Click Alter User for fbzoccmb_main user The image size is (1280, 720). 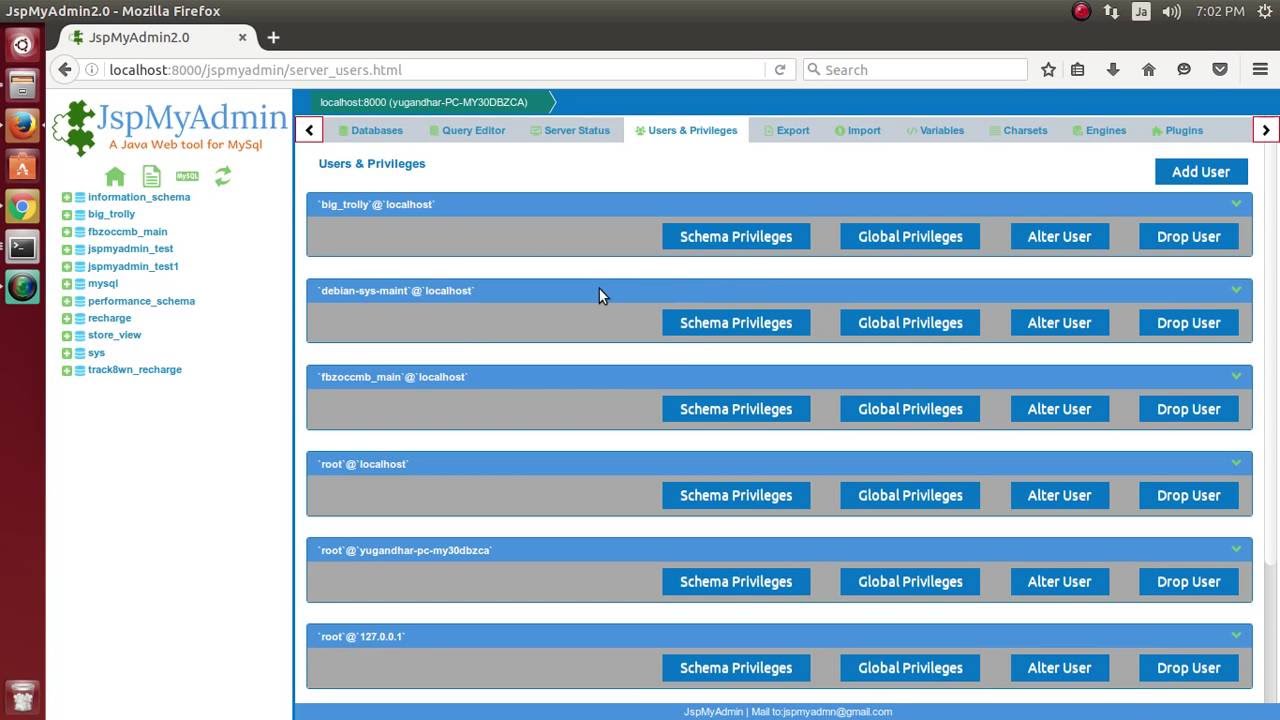coord(1059,409)
